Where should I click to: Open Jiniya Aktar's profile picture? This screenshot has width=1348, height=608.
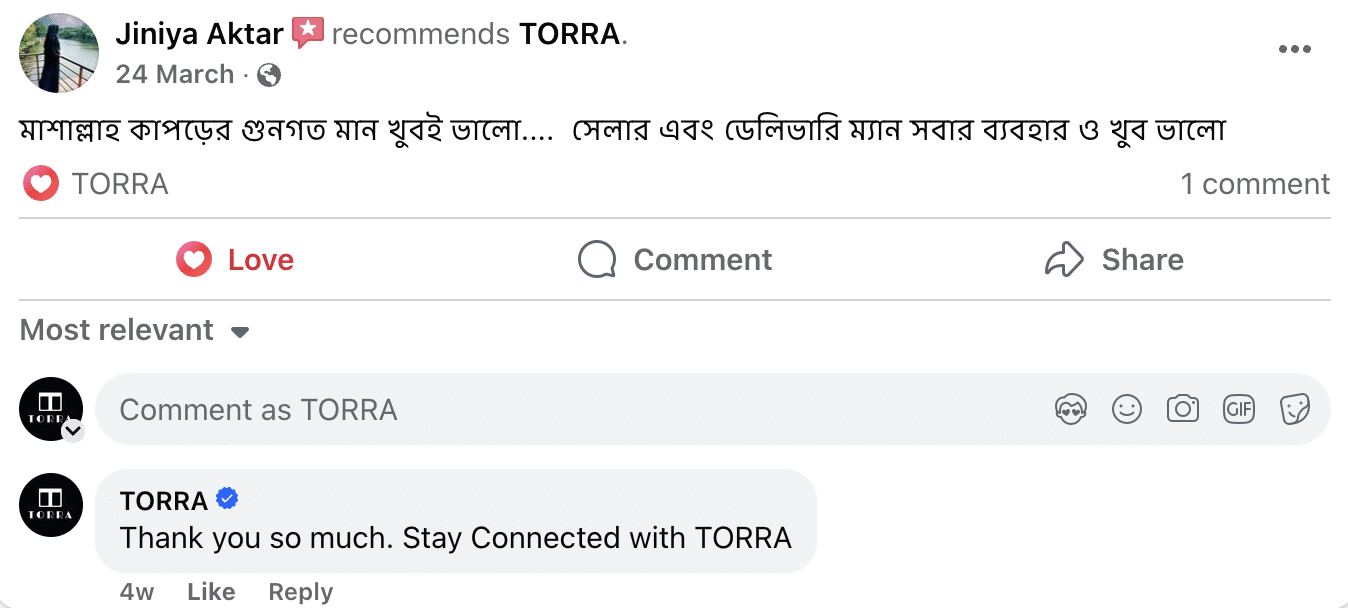tap(59, 53)
